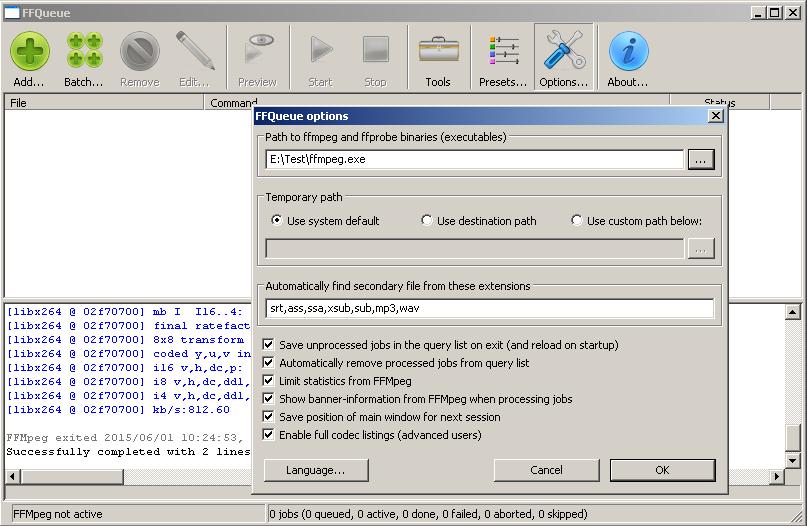Click the Add job green plus icon
Image resolution: width=807 pixels, height=526 pixels.
[x=30, y=51]
